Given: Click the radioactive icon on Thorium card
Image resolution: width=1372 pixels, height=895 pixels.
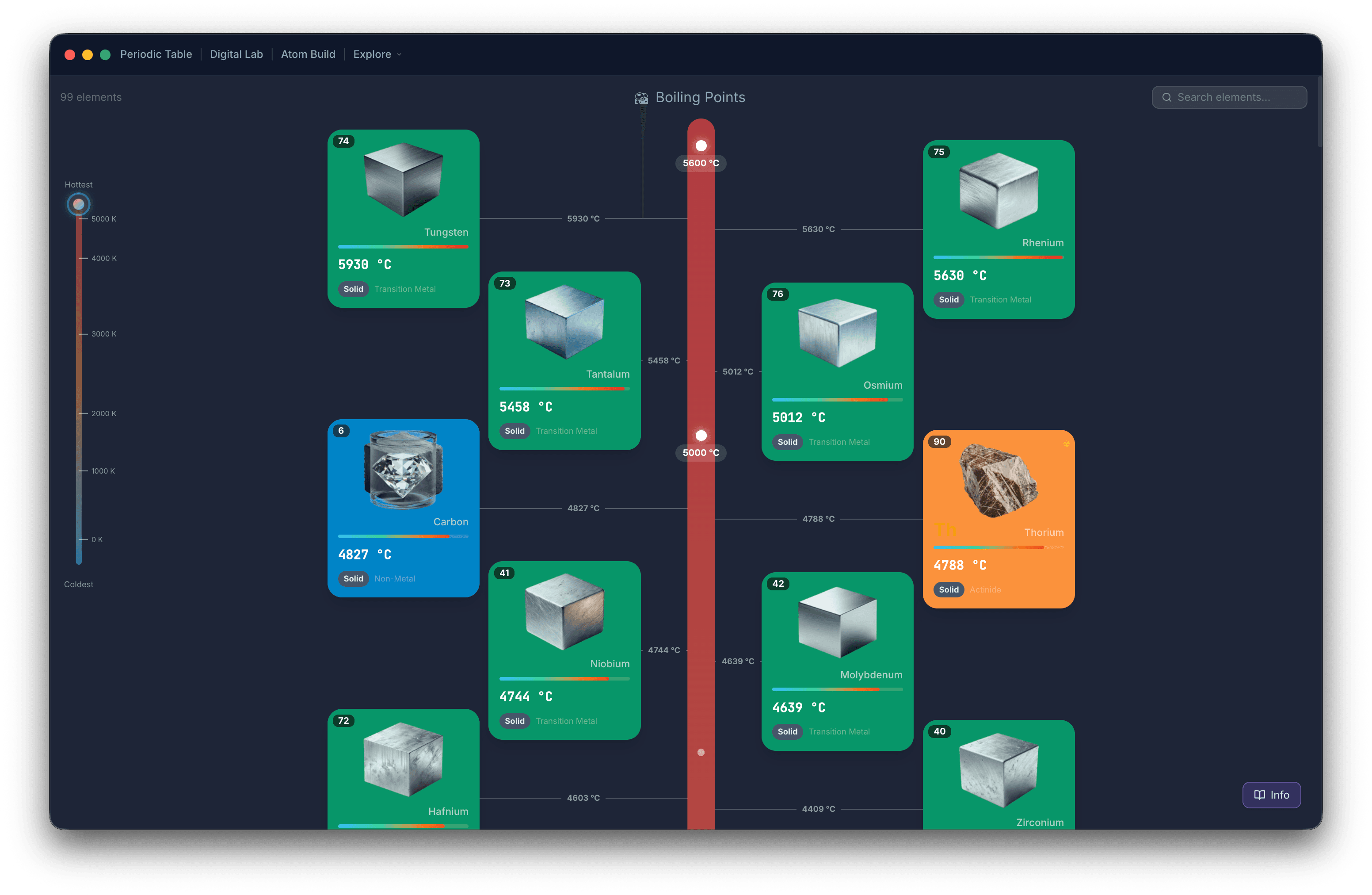Looking at the screenshot, I should click(1067, 444).
